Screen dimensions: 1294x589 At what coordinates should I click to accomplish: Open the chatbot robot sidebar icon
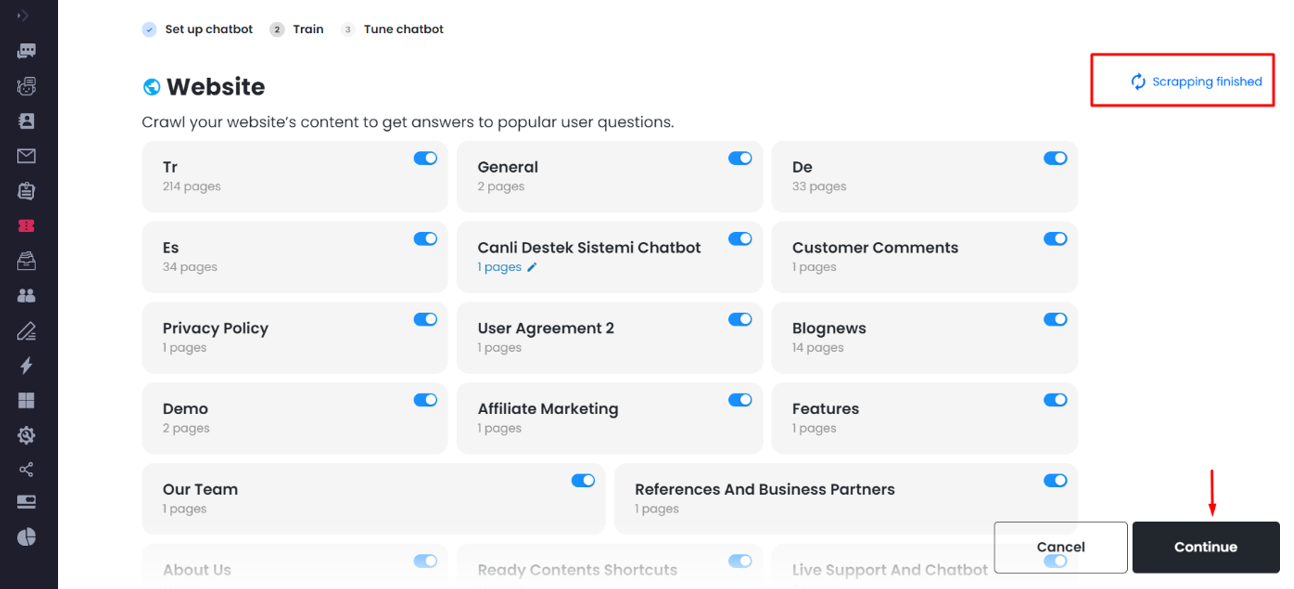coord(27,86)
